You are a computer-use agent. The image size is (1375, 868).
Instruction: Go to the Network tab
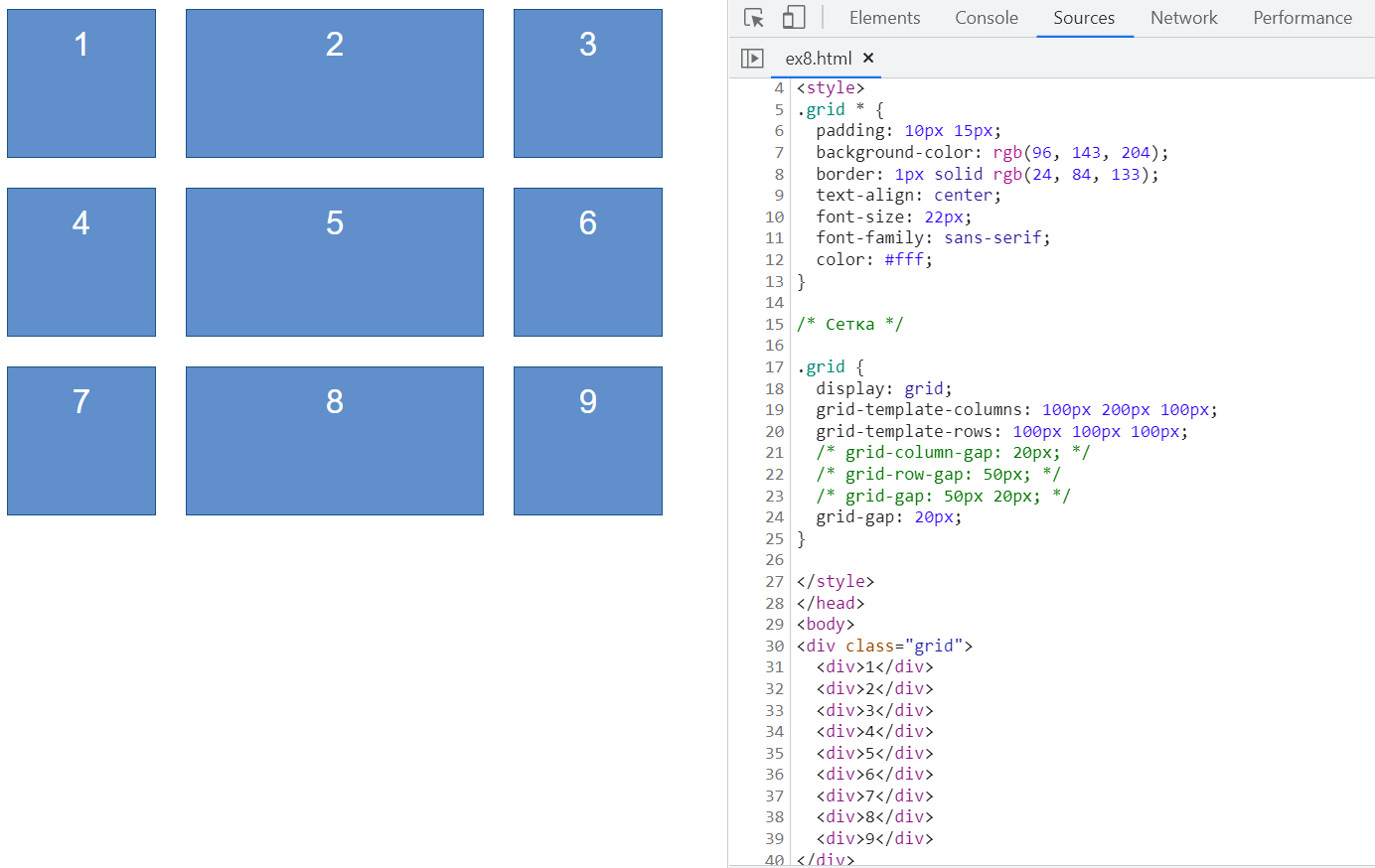[x=1183, y=18]
